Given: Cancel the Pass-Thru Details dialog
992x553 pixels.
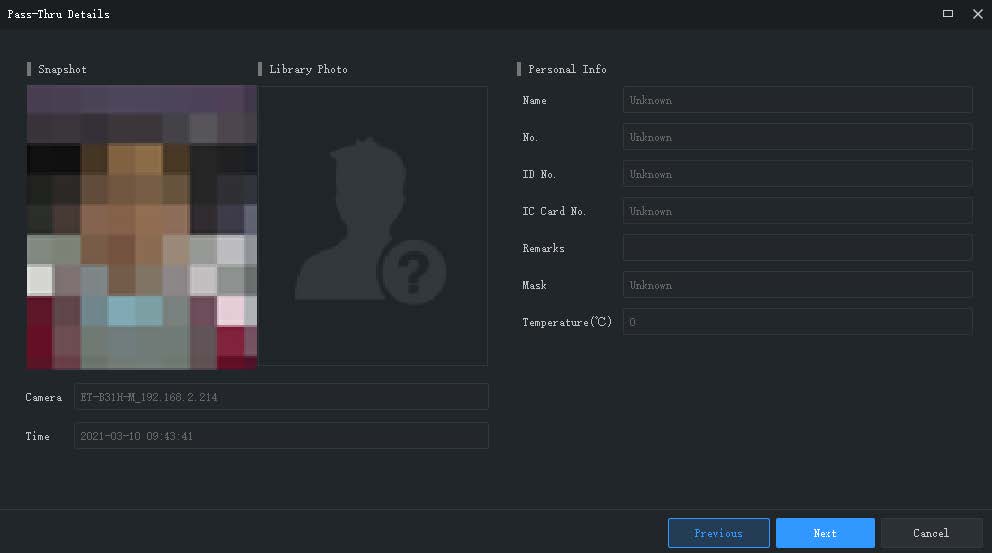Looking at the screenshot, I should 931,533.
